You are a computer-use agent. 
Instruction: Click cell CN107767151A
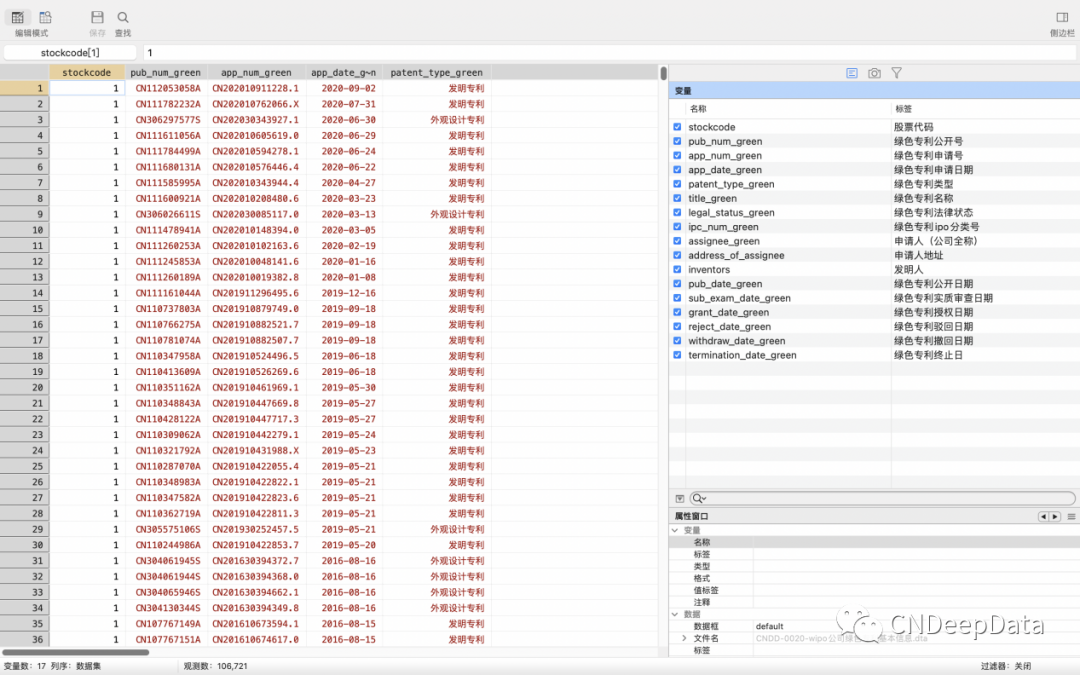click(x=167, y=639)
